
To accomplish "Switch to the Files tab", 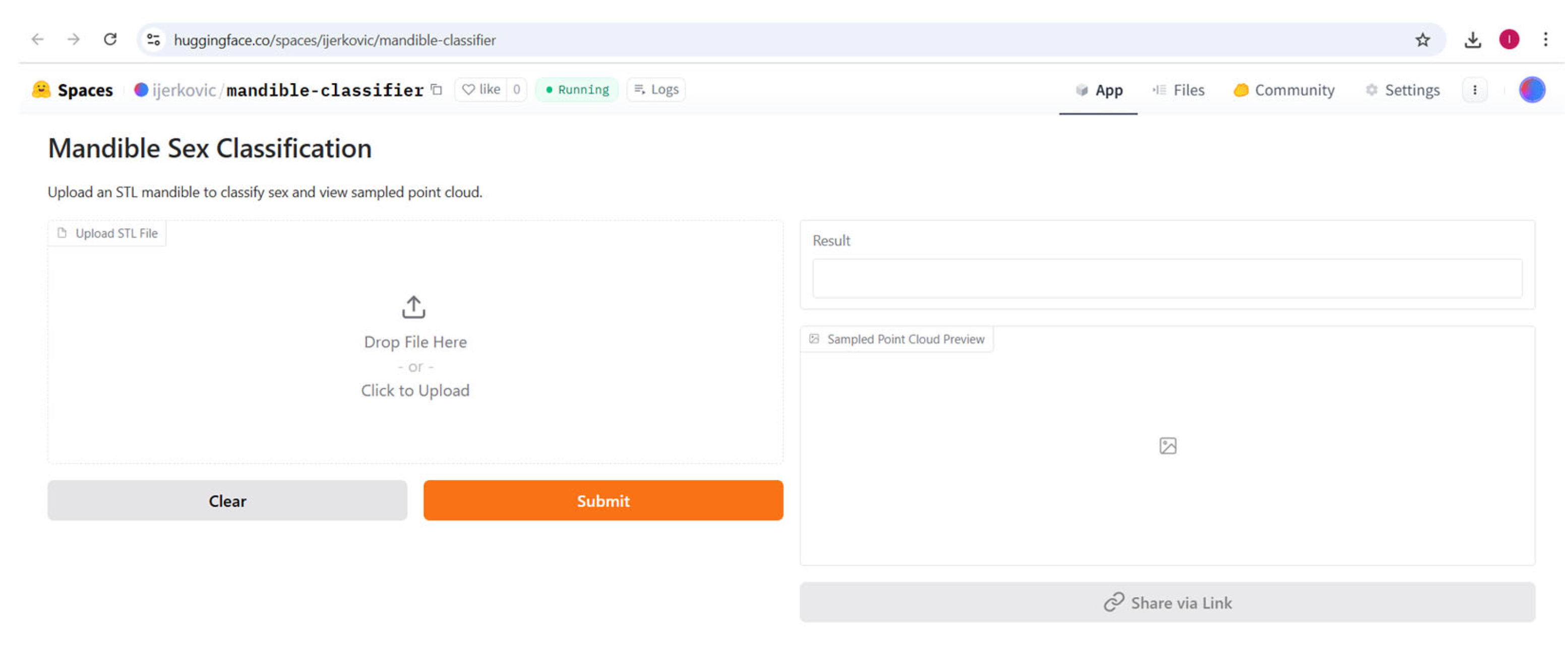I will click(x=1178, y=90).
